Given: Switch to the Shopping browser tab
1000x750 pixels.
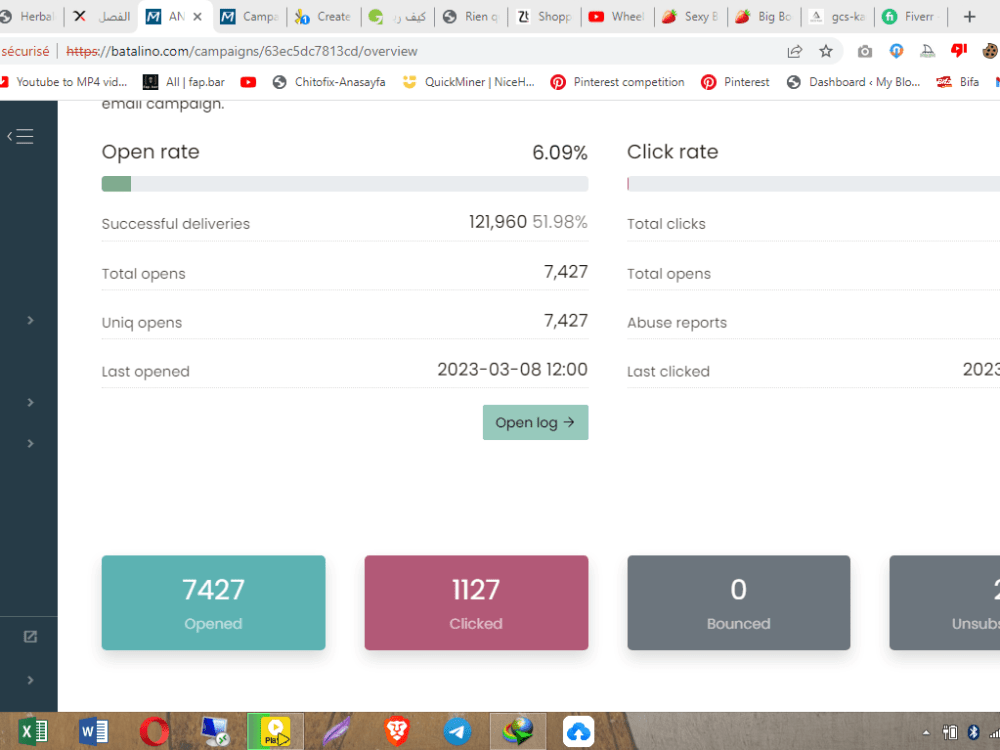Looking at the screenshot, I should coord(545,16).
